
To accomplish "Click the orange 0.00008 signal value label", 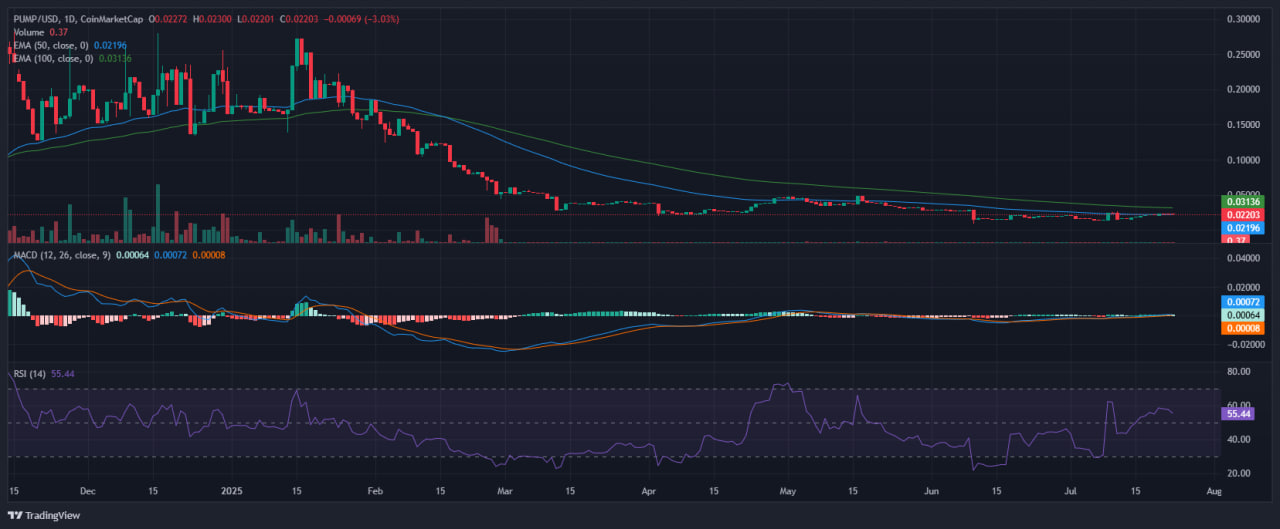I will click(1244, 327).
